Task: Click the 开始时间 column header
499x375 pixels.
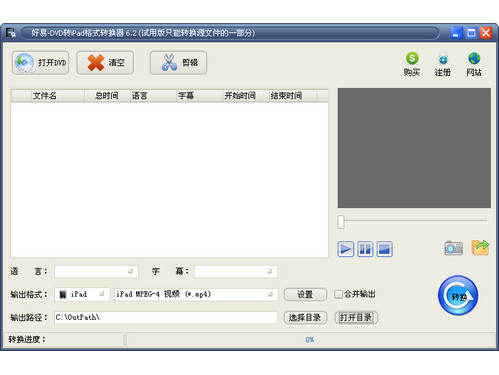Action: pos(246,96)
